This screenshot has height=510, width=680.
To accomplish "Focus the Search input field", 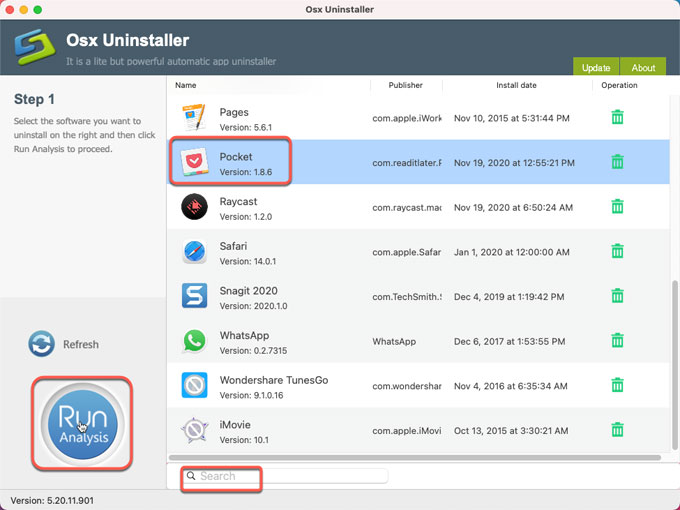I will [285, 476].
